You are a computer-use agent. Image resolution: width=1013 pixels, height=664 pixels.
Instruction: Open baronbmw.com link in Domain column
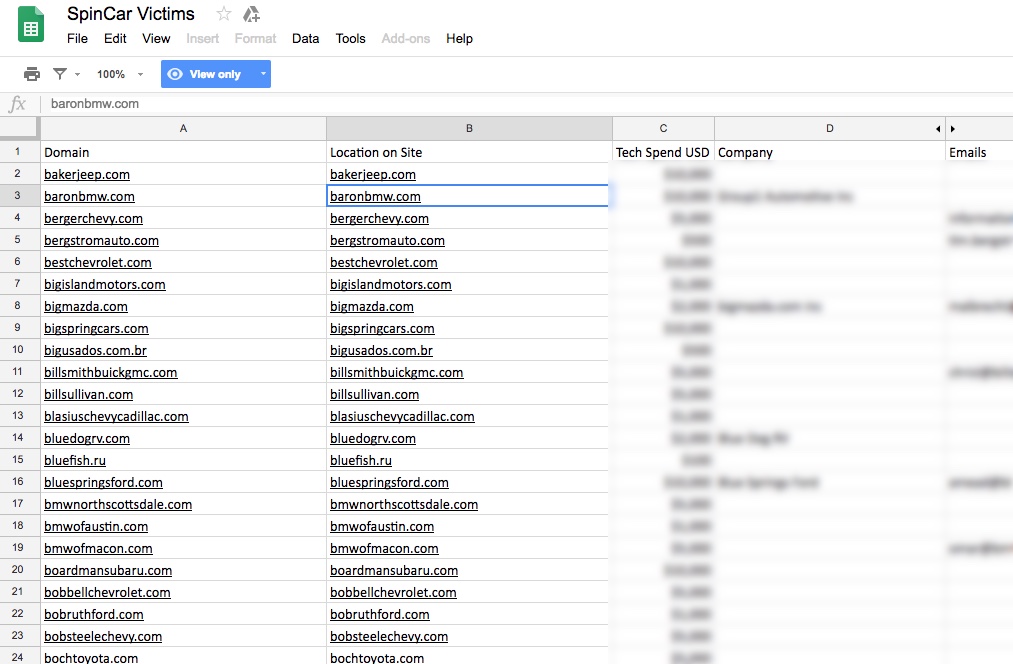(89, 196)
